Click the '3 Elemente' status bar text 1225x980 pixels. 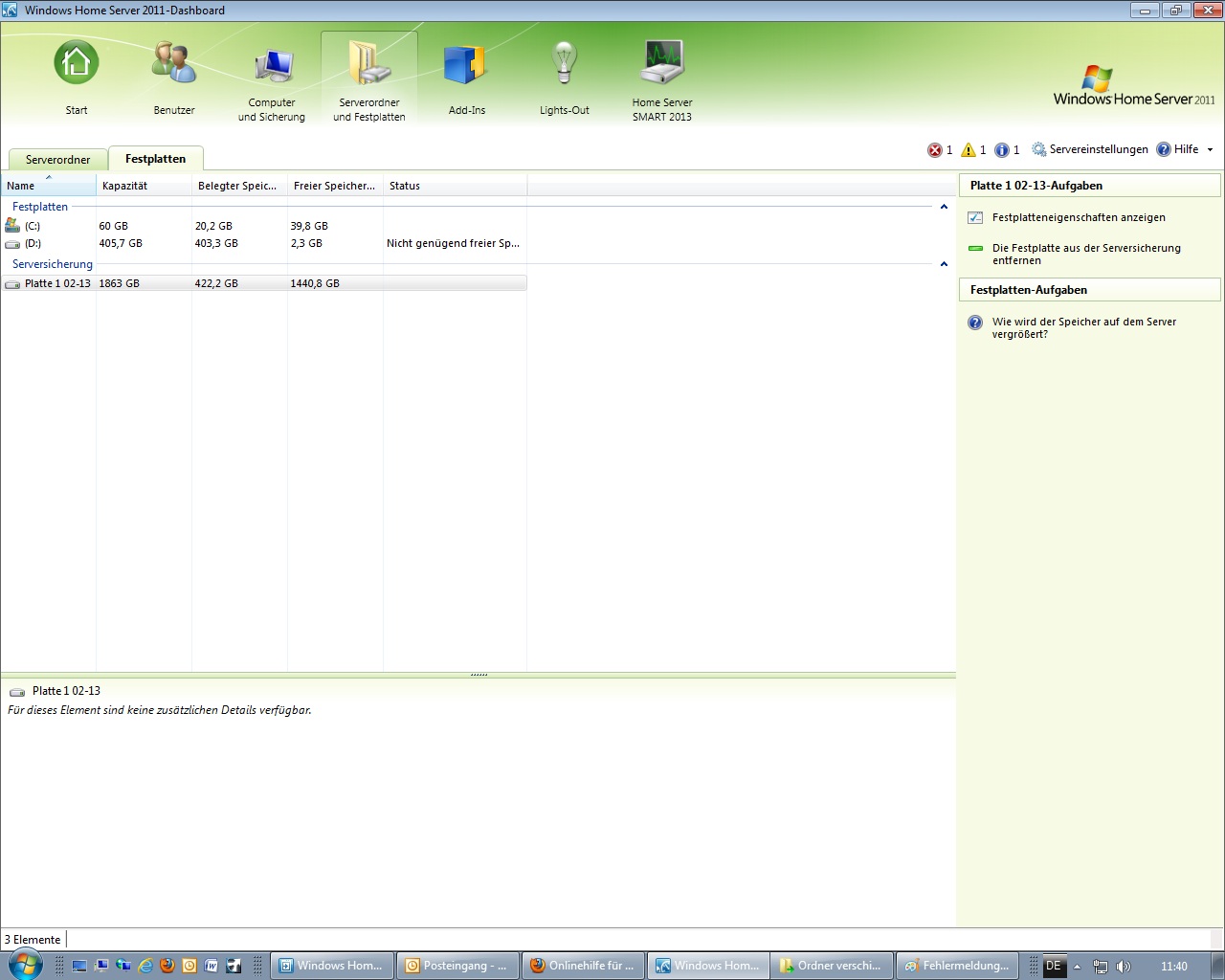(x=33, y=940)
